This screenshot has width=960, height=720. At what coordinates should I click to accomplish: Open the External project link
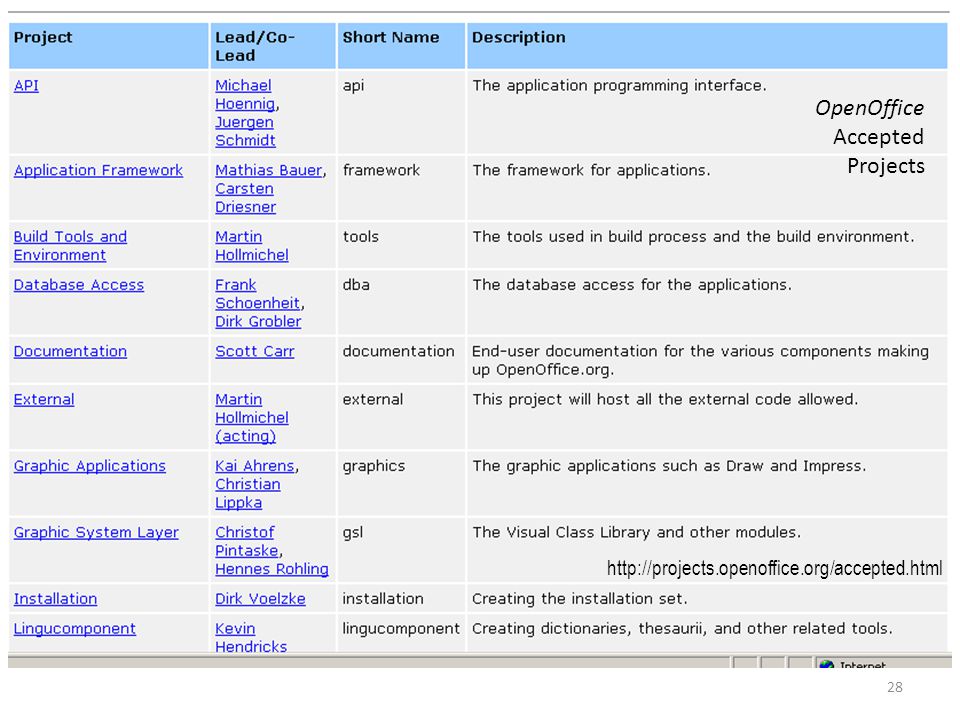44,400
